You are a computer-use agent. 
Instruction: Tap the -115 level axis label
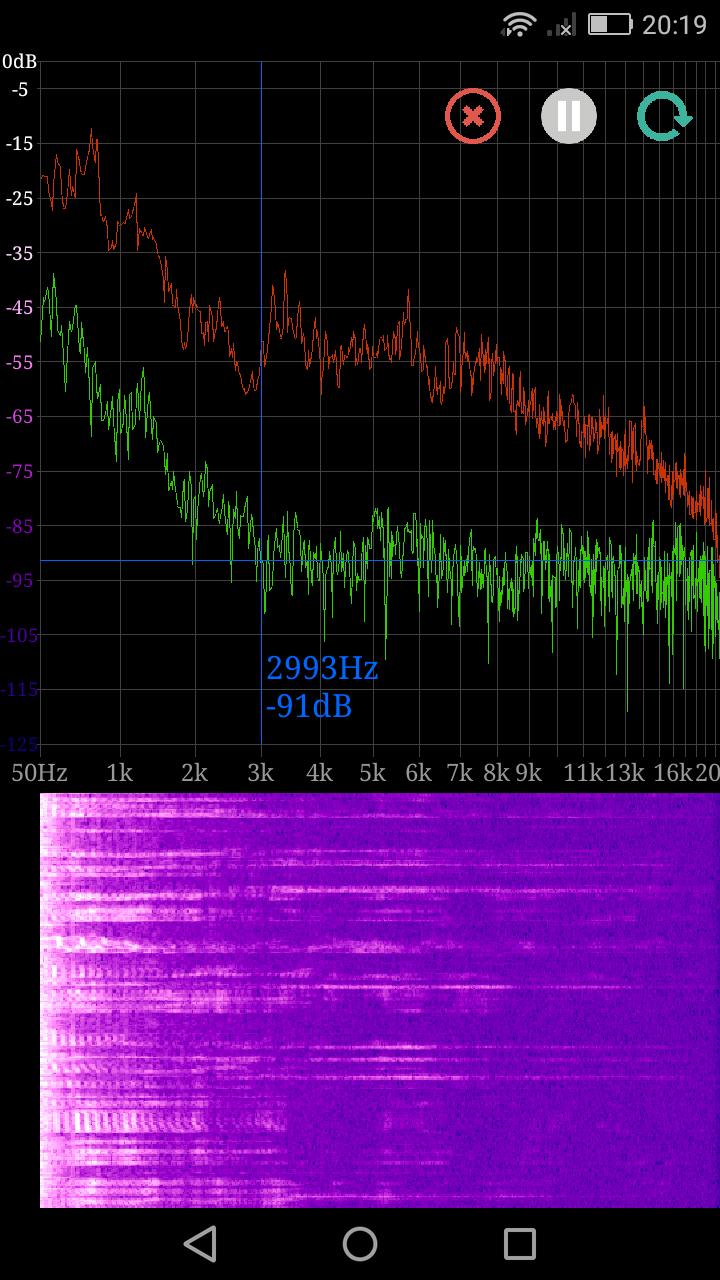20,689
